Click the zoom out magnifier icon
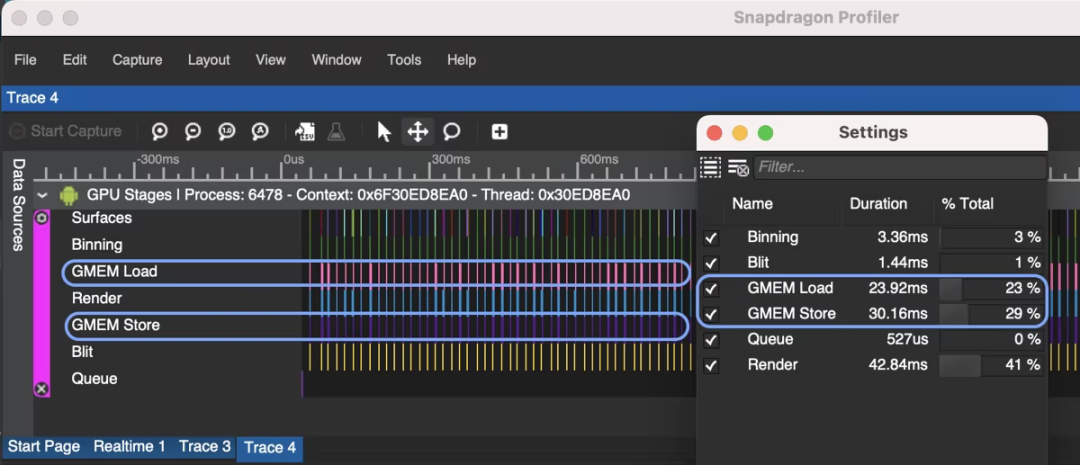The height and width of the screenshot is (465, 1080). 193,131
